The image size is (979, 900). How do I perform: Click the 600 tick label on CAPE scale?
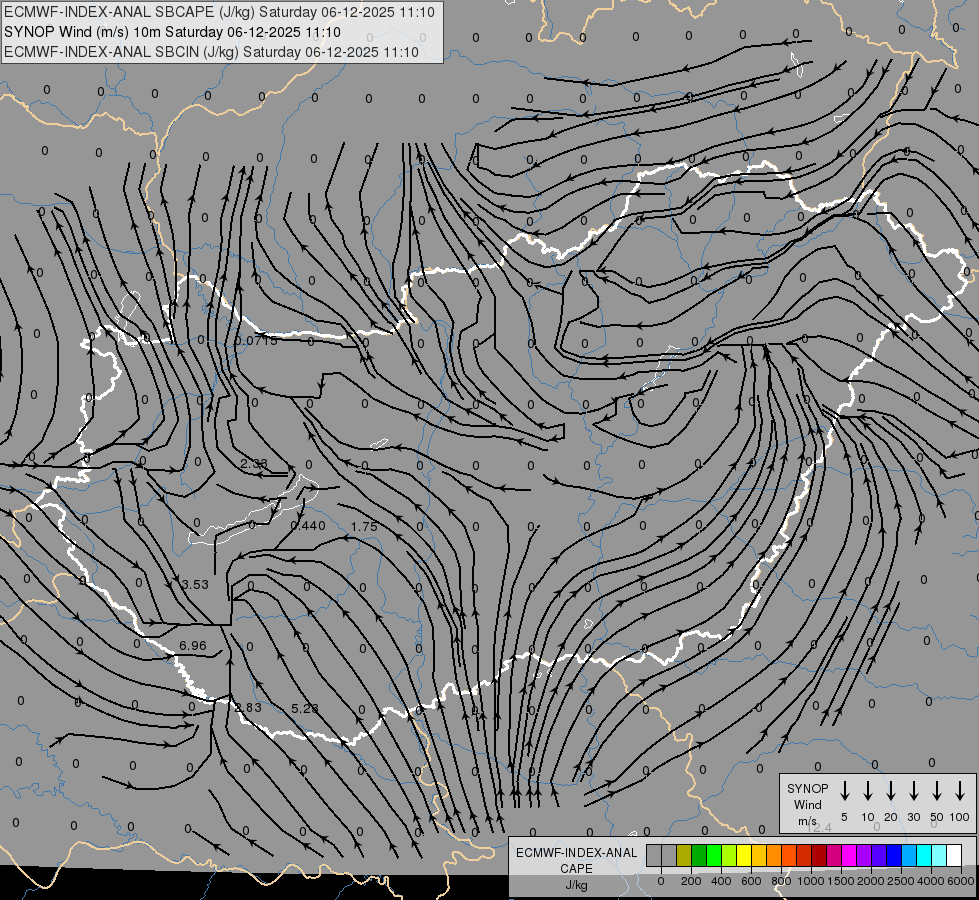(751, 881)
